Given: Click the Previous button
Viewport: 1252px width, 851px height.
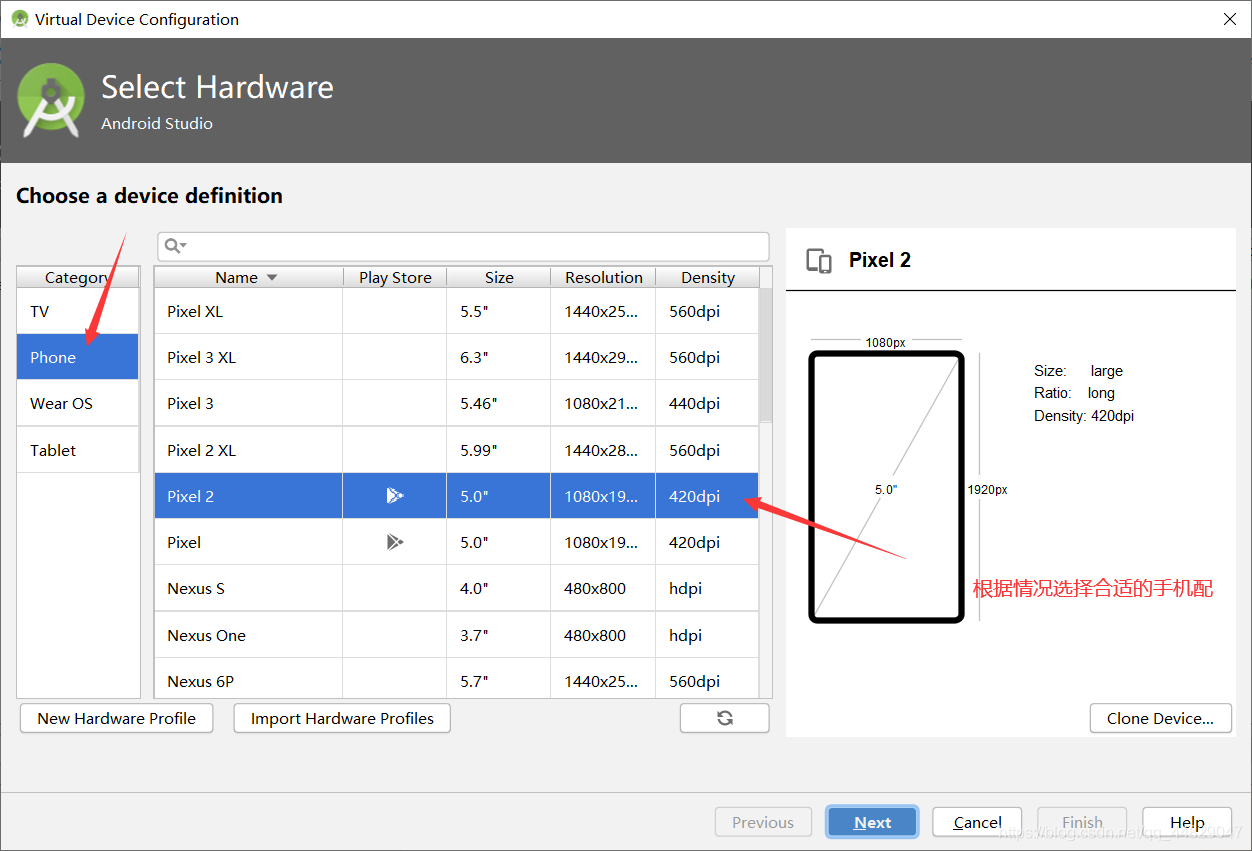Looking at the screenshot, I should (762, 822).
